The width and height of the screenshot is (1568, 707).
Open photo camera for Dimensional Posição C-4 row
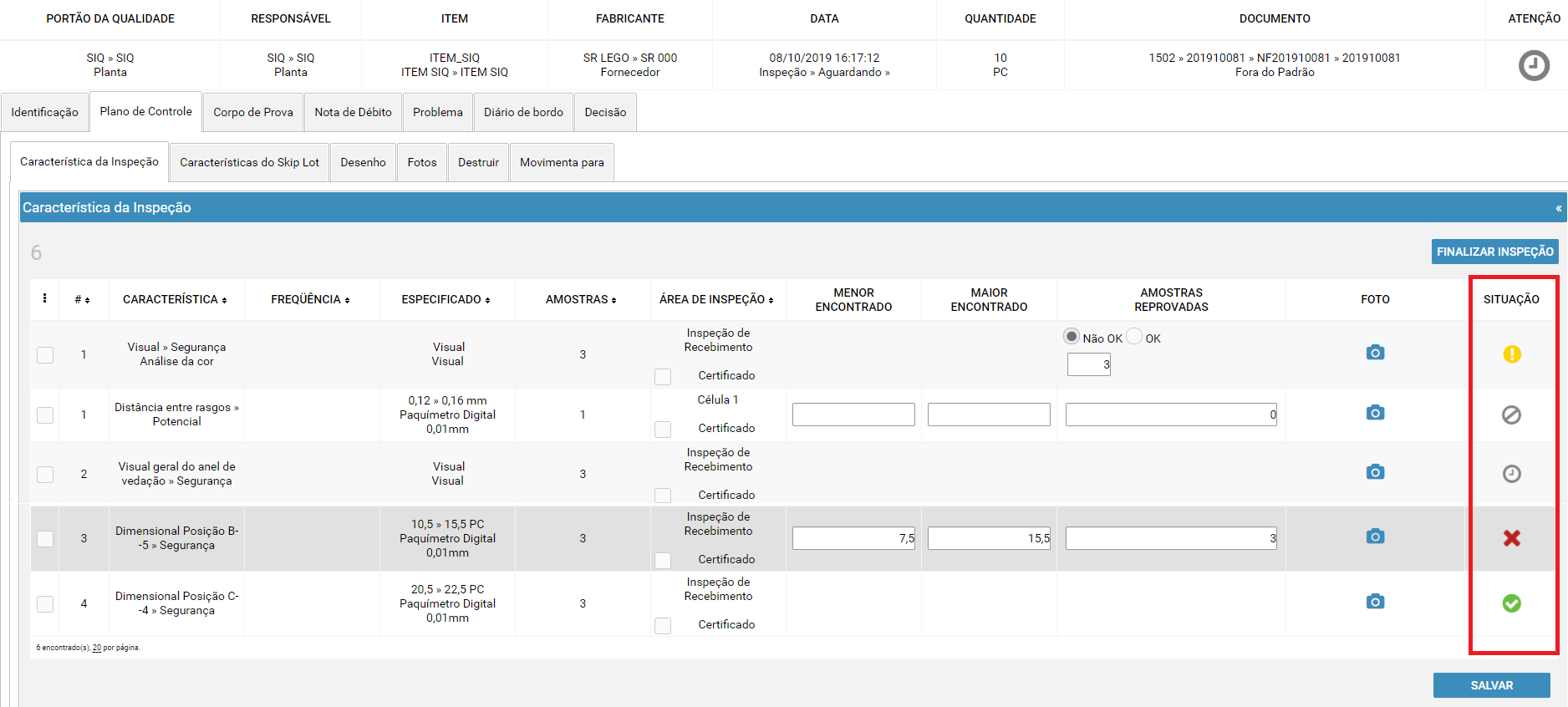[1375, 602]
